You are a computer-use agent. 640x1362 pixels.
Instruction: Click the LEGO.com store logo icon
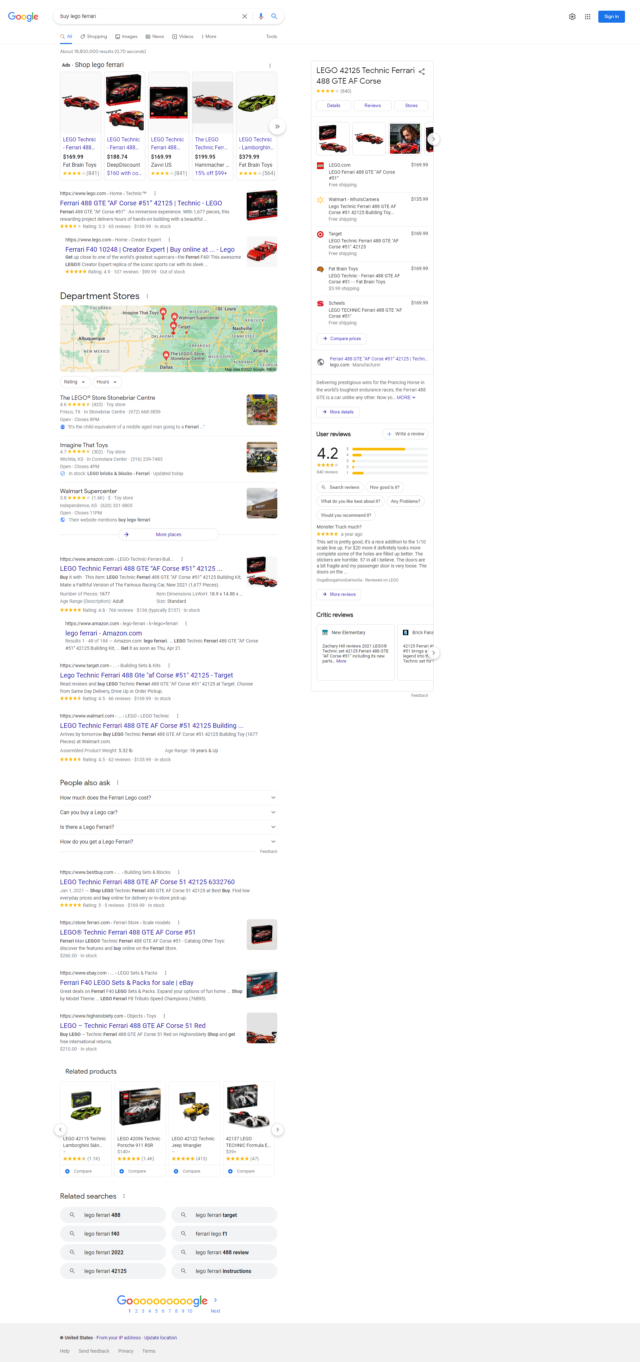coord(321,165)
